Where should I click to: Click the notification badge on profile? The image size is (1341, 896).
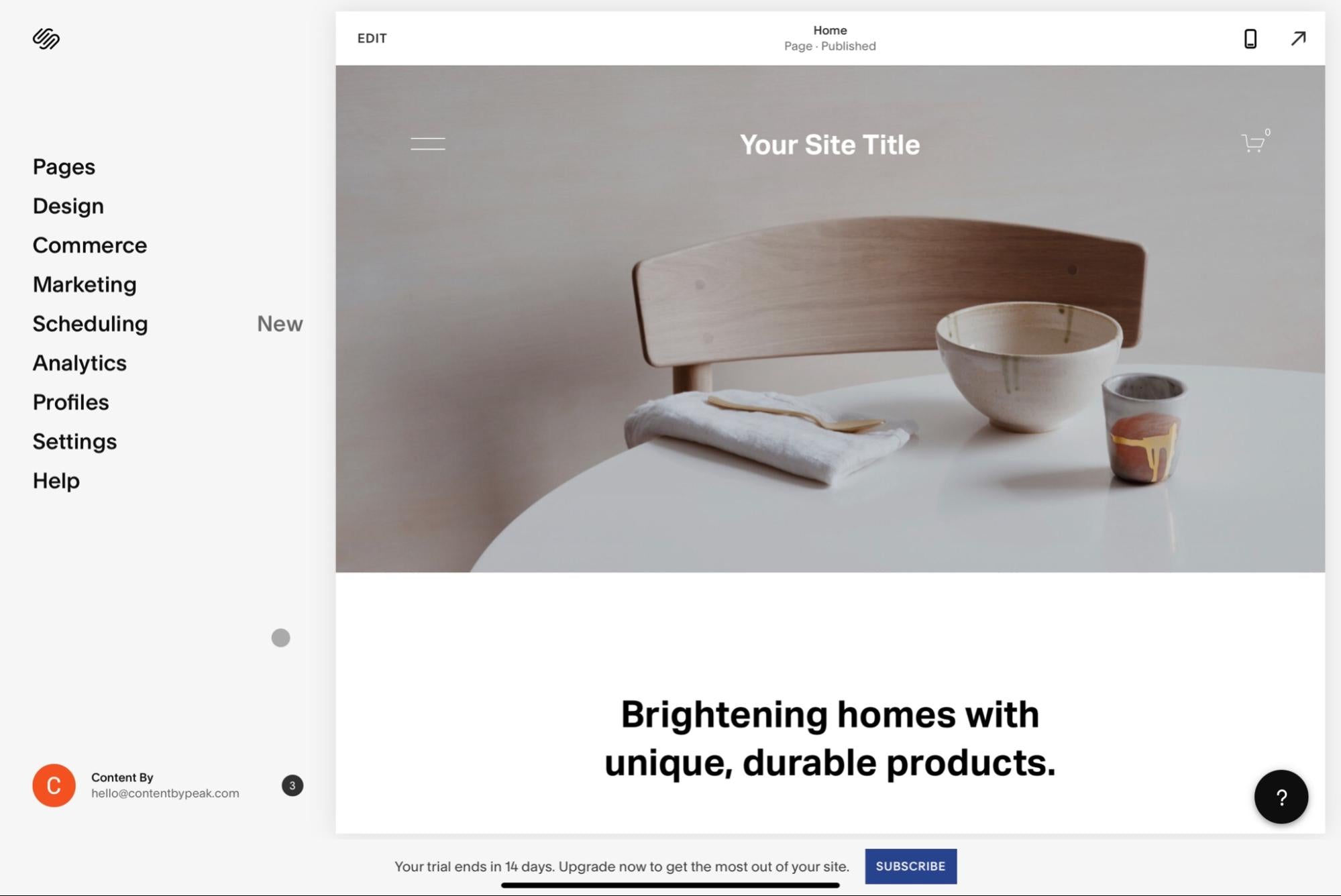pyautogui.click(x=292, y=785)
